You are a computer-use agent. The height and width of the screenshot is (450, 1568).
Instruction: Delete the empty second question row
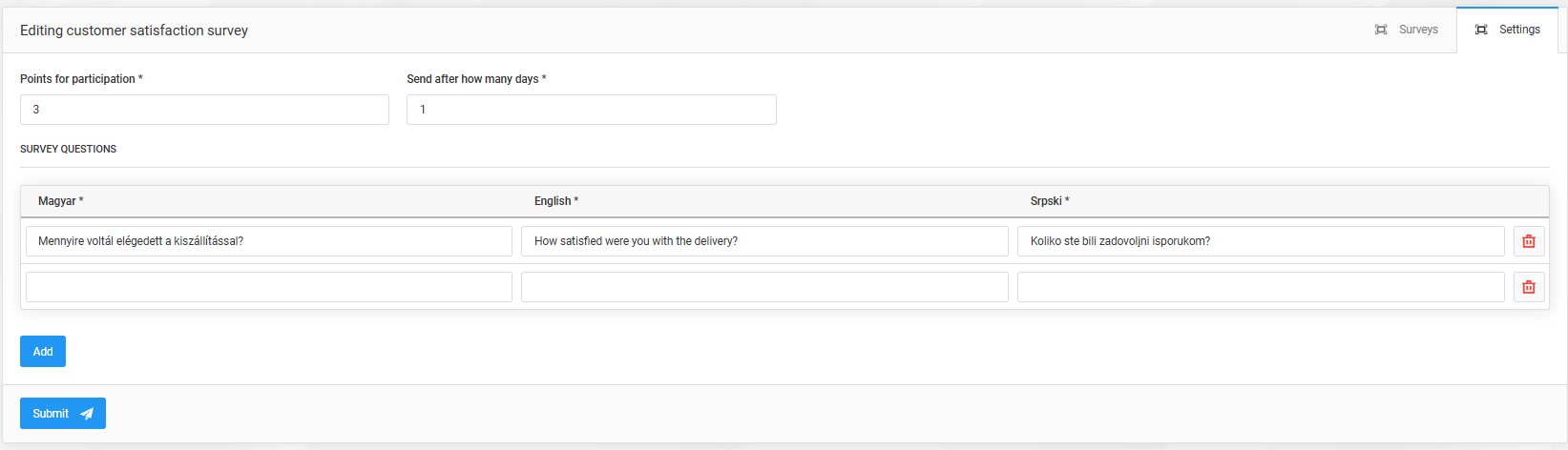coord(1528,287)
